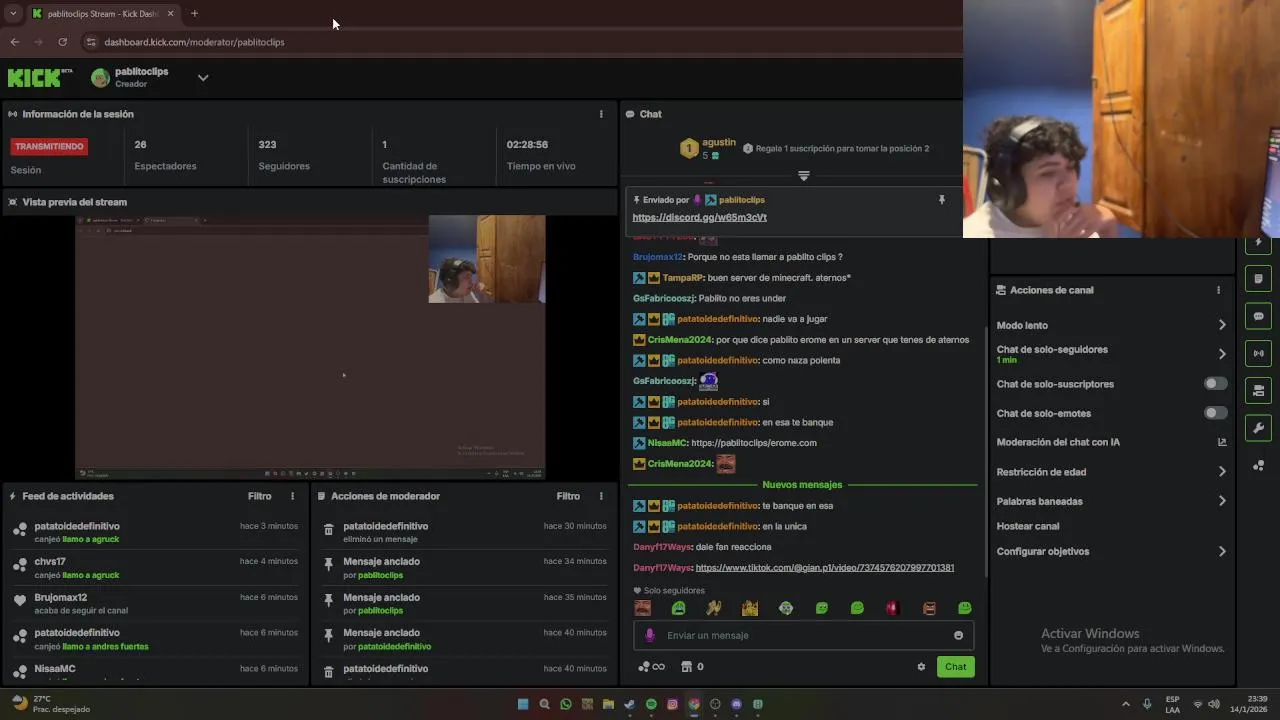Open the chat moderation analytics icon
This screenshot has height=720, width=1280.
[x=1221, y=442]
